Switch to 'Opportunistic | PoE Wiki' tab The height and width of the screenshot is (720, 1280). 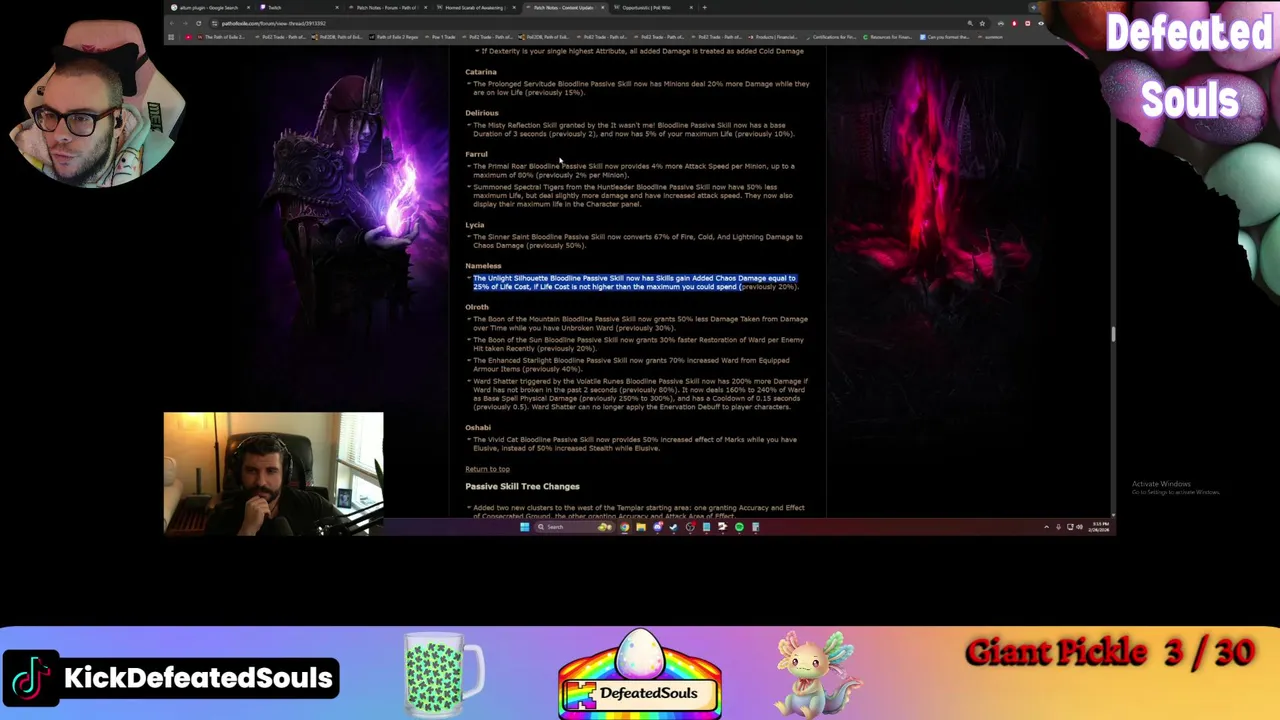(653, 7)
